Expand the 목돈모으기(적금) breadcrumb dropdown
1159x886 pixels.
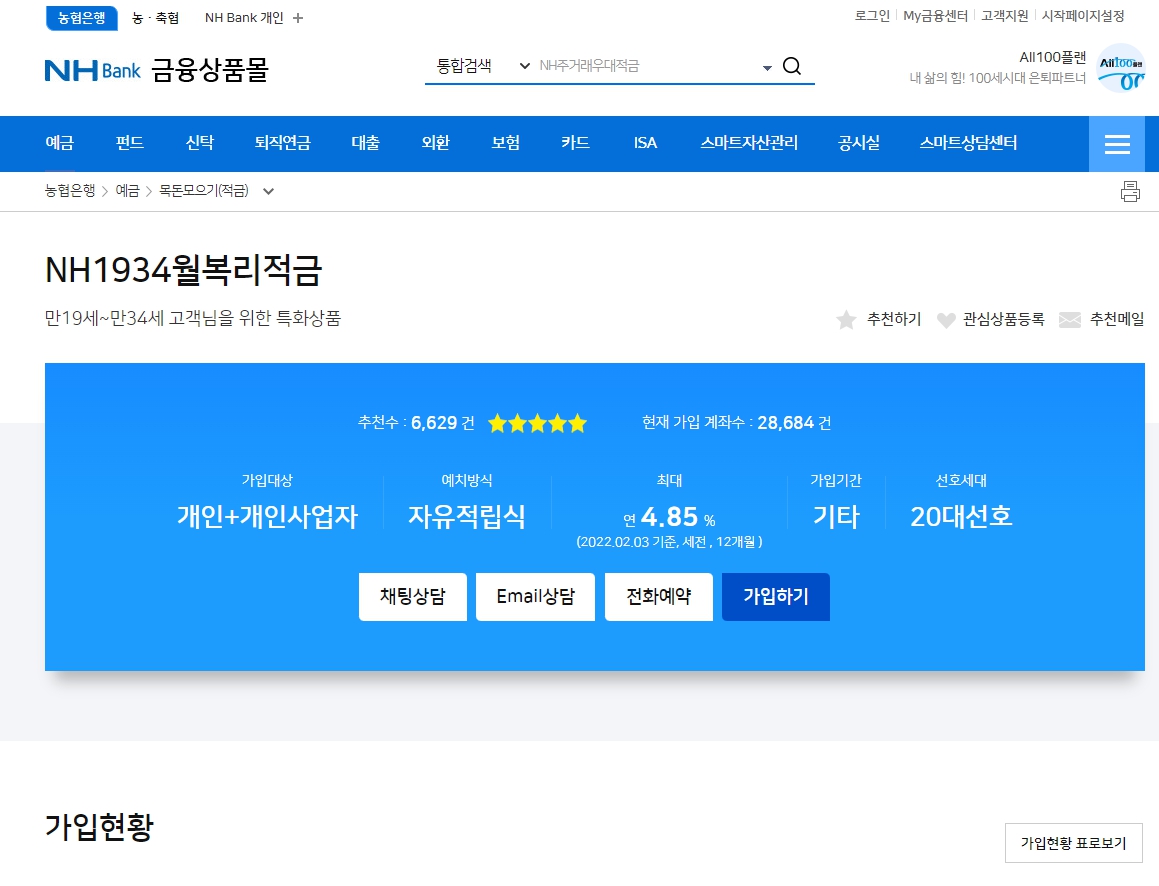pyautogui.click(x=268, y=191)
